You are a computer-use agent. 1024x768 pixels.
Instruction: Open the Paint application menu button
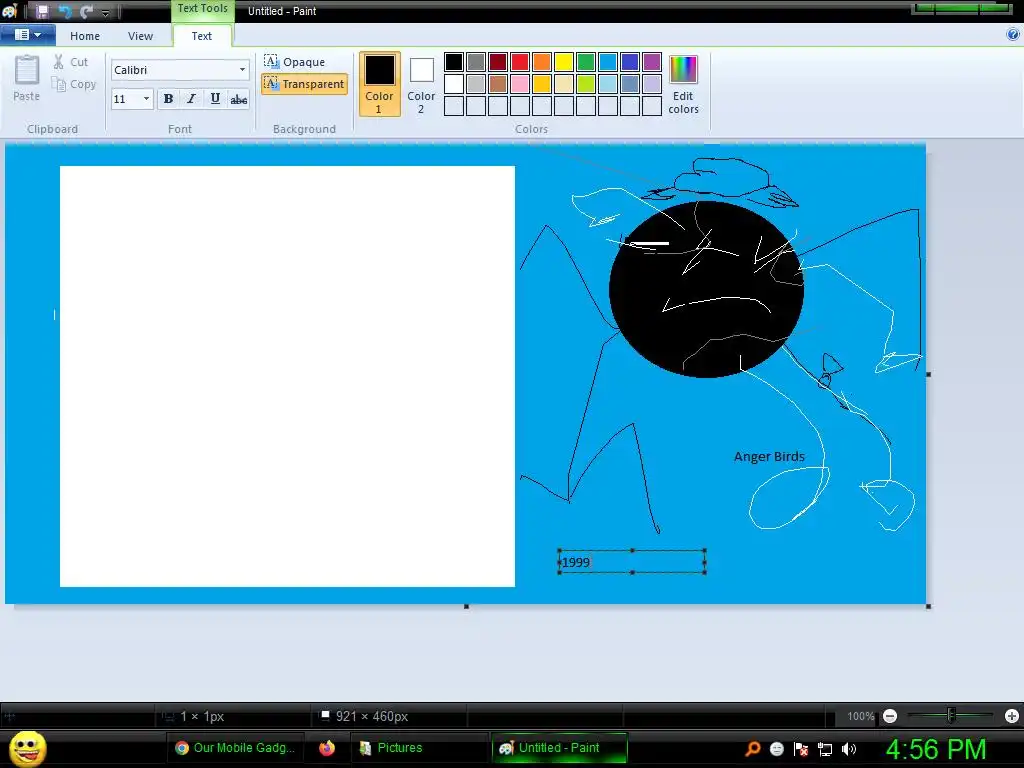pos(27,35)
